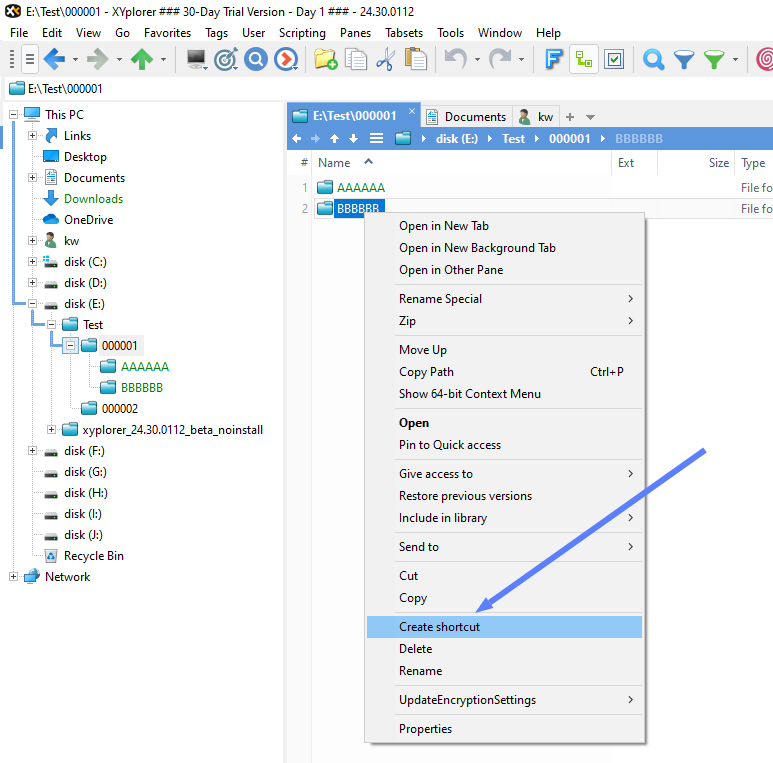
Task: Click breadcrumb bar up arrow
Action: [334, 139]
